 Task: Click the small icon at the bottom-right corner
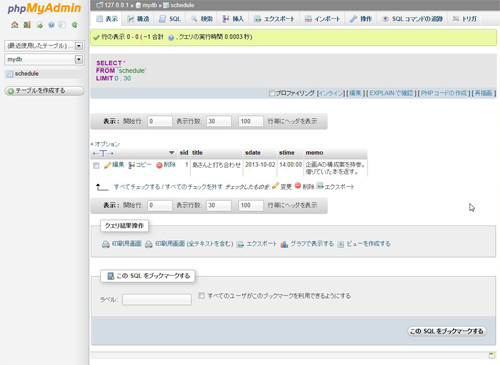pyautogui.click(x=492, y=355)
